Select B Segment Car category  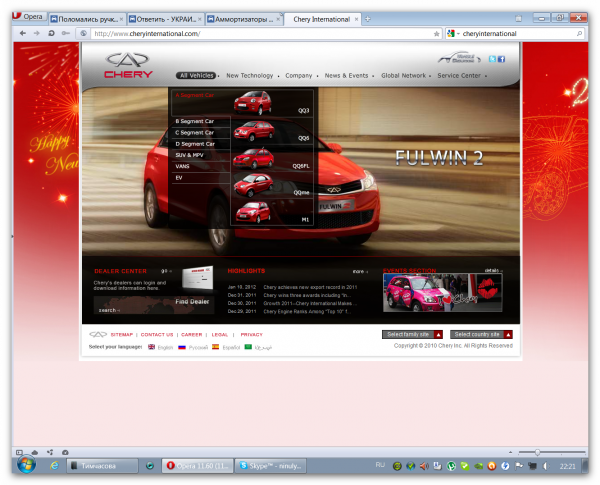click(194, 121)
